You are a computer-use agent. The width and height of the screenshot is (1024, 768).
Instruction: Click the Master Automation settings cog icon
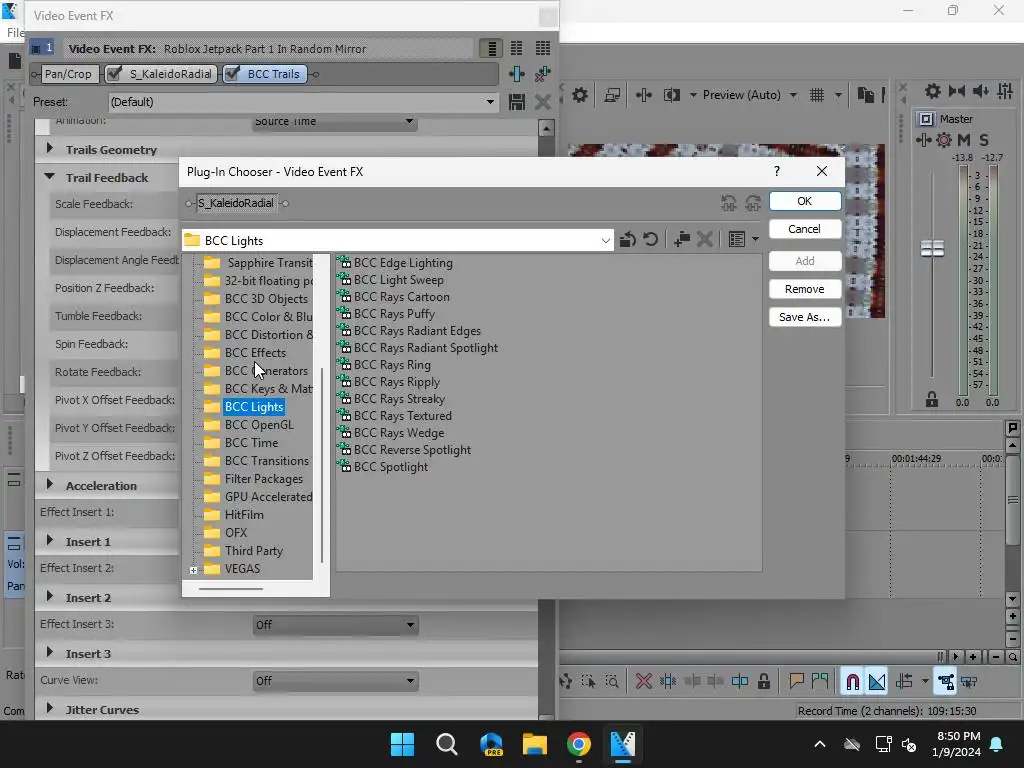click(944, 140)
